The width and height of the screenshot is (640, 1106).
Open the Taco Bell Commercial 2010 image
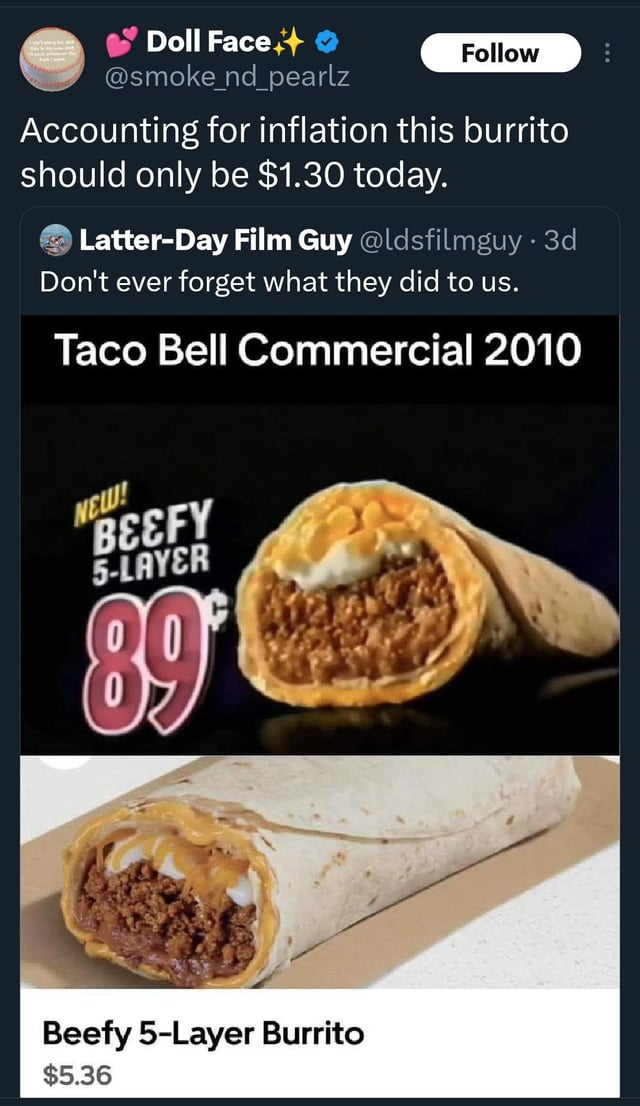(x=320, y=535)
